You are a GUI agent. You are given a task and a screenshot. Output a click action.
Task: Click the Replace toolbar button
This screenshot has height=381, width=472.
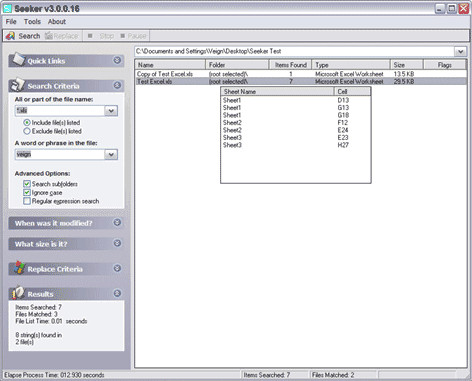tap(62, 36)
